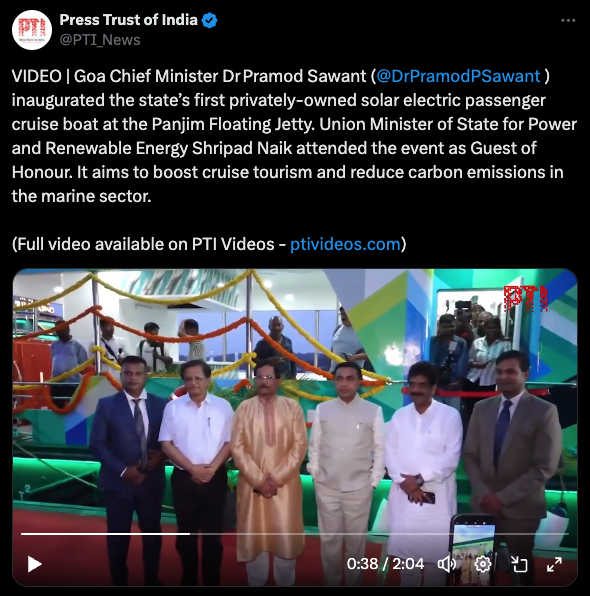
Task: Mute the video using the speaker icon
Action: [x=447, y=564]
